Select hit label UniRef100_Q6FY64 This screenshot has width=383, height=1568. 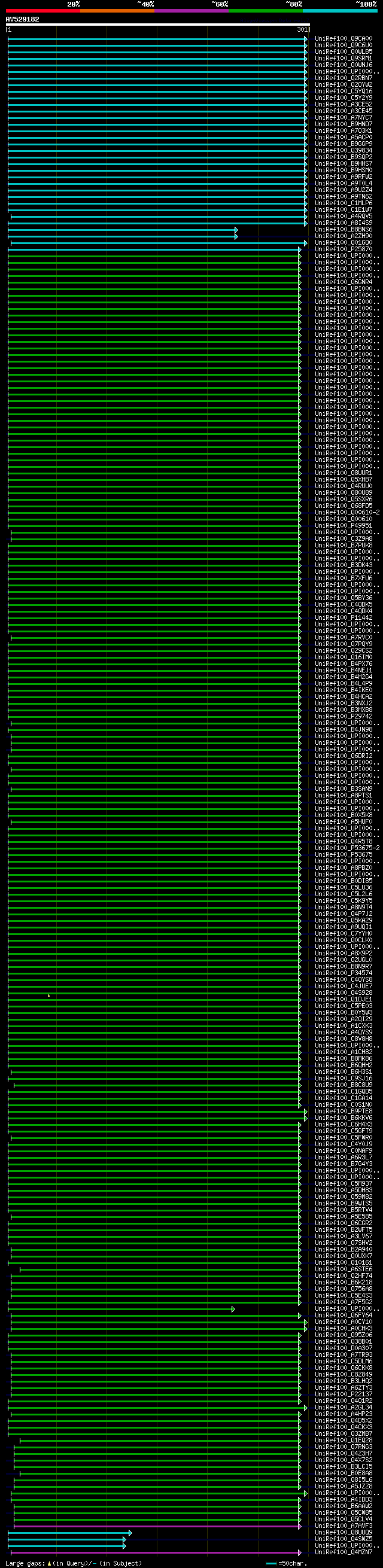pyautogui.click(x=344, y=1316)
